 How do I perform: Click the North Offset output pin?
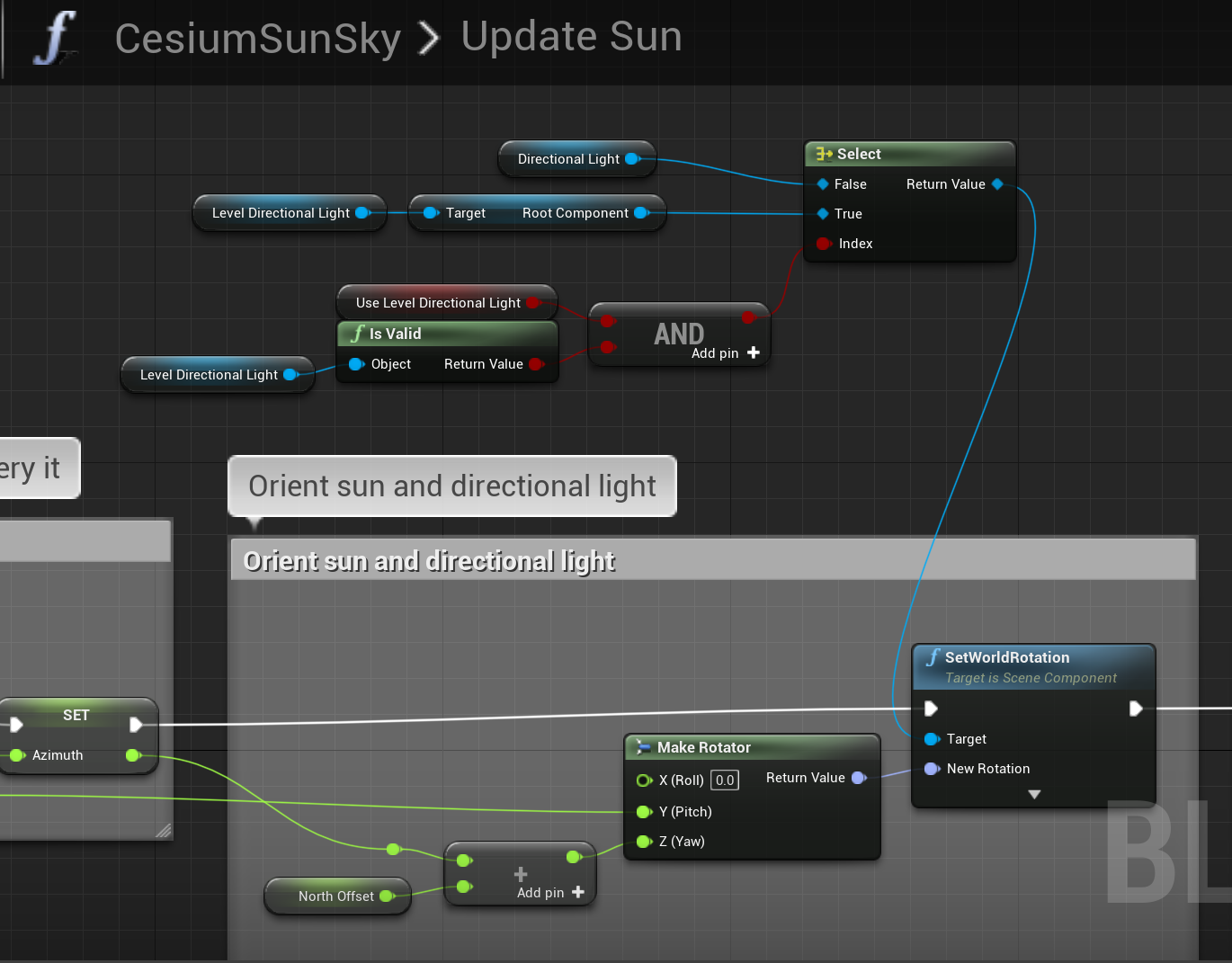(x=388, y=896)
